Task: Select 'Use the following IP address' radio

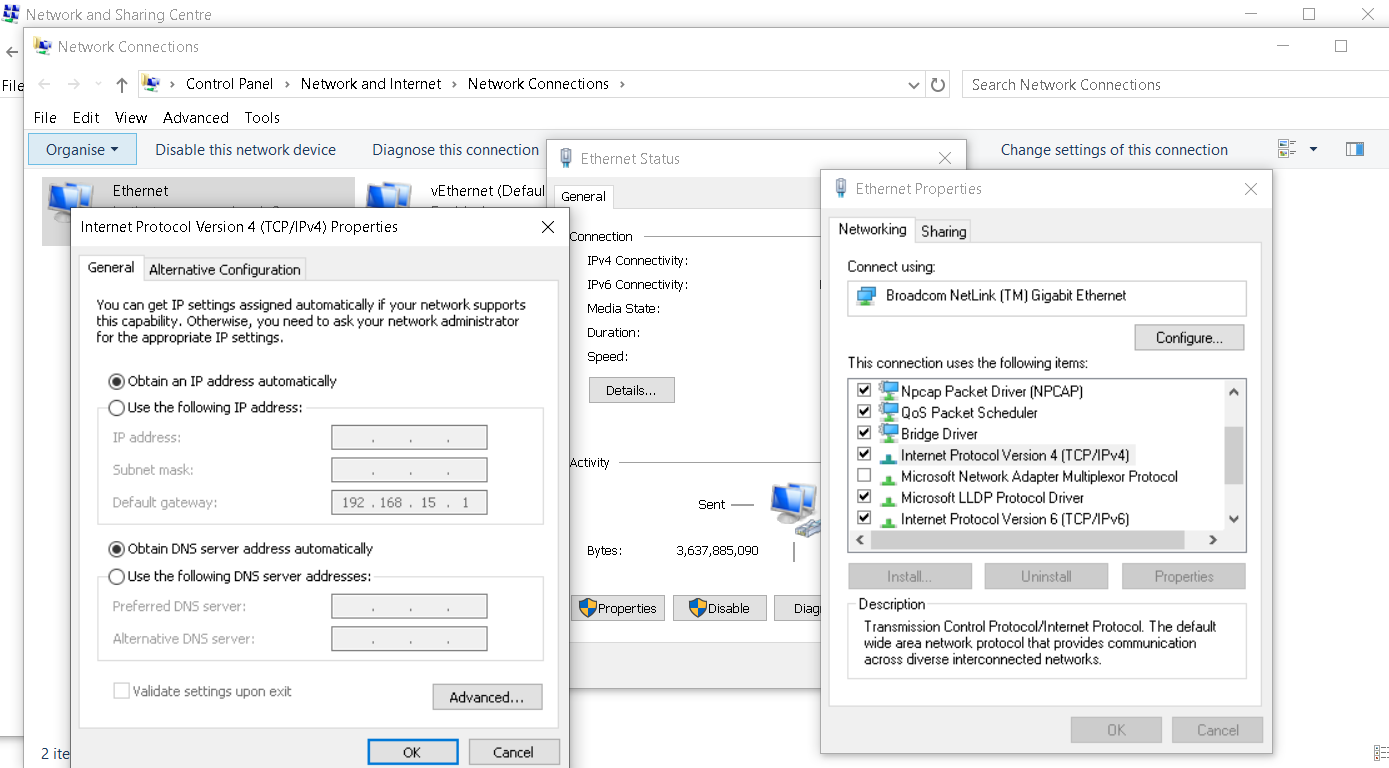Action: point(117,408)
